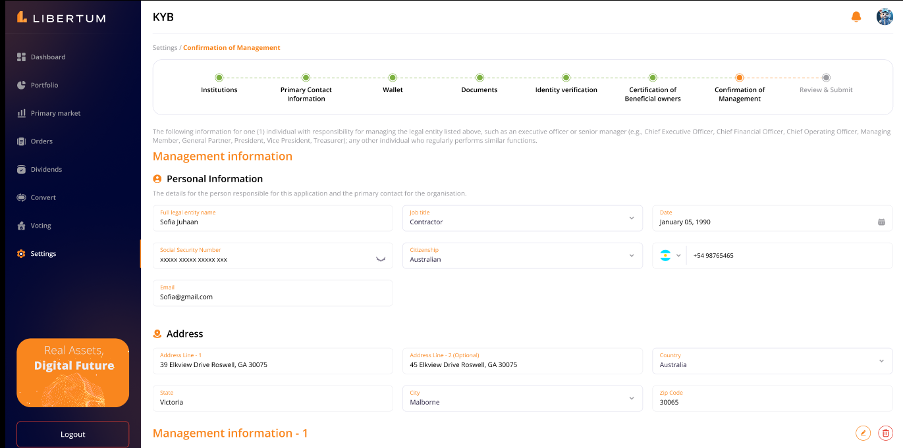Open the calendar picker in Date field
The image size is (904, 448).
[x=881, y=222]
